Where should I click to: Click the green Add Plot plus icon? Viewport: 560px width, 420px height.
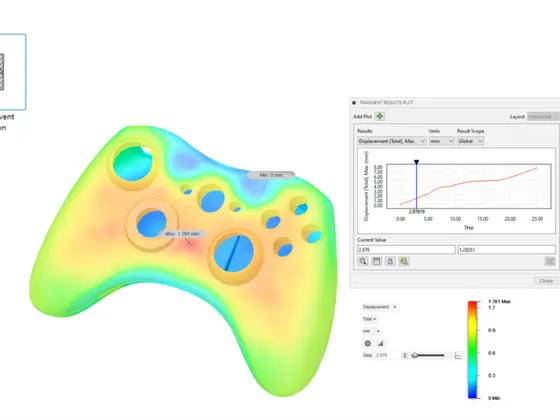[x=380, y=116]
